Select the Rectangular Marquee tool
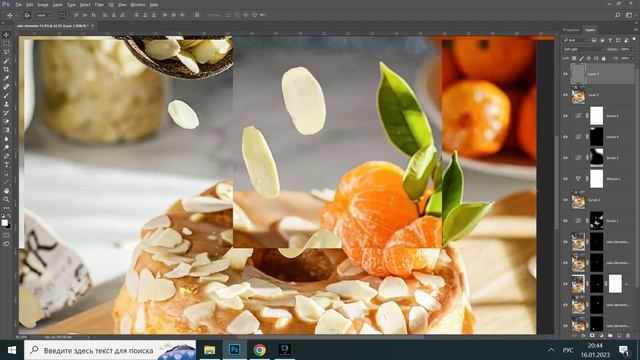 point(6,43)
